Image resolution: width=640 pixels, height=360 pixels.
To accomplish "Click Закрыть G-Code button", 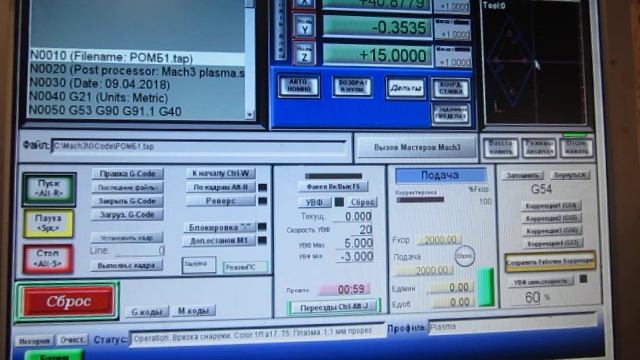I will point(127,201).
